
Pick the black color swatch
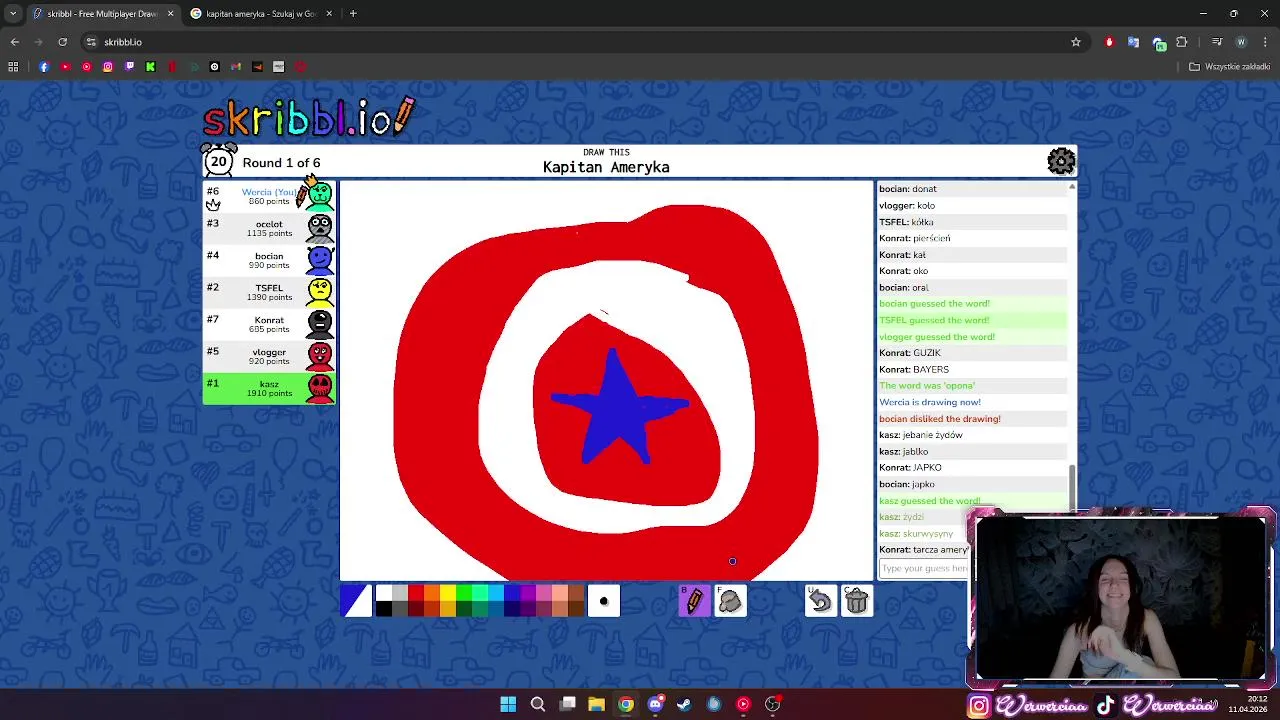coord(384,608)
